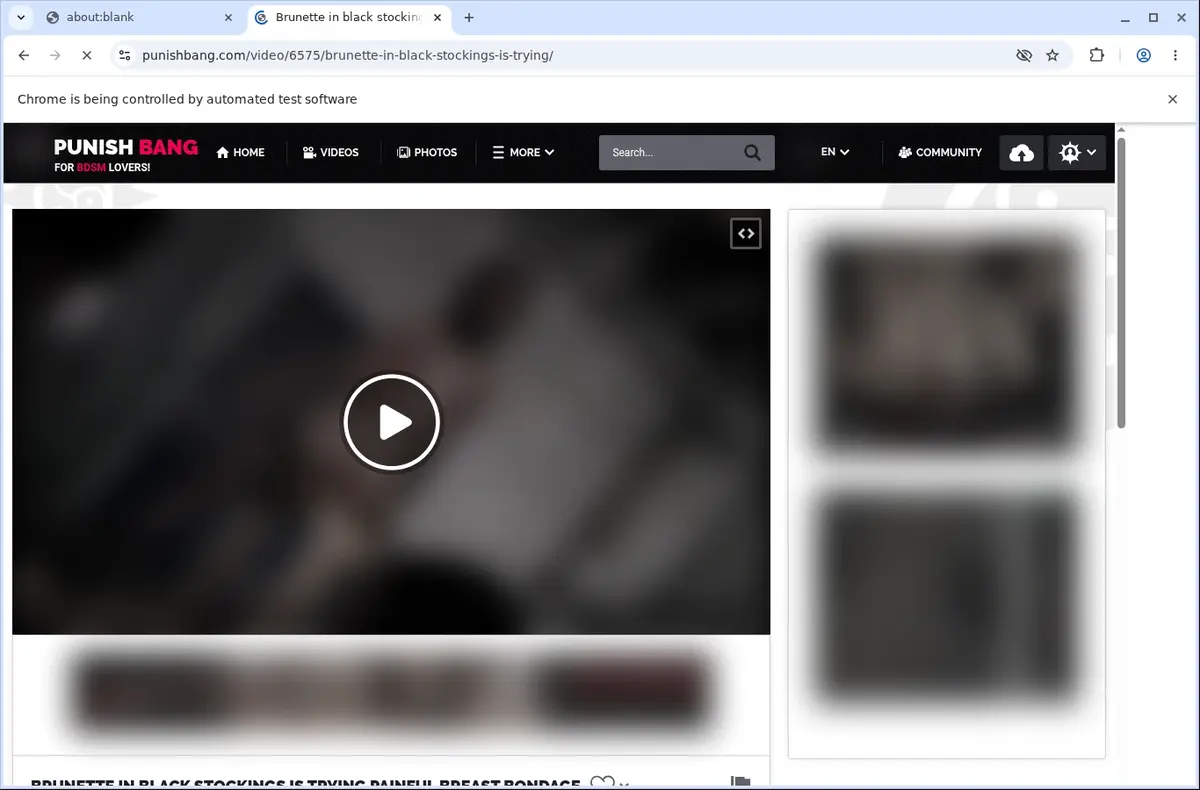Open the Videos navigation item
This screenshot has height=790, width=1200.
pos(330,152)
